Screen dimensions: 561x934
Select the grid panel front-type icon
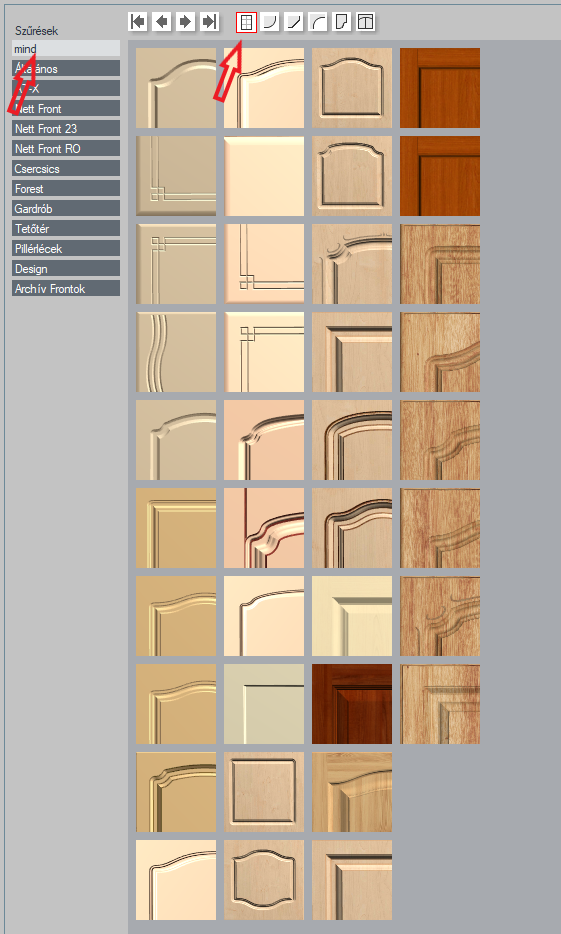[x=247, y=22]
